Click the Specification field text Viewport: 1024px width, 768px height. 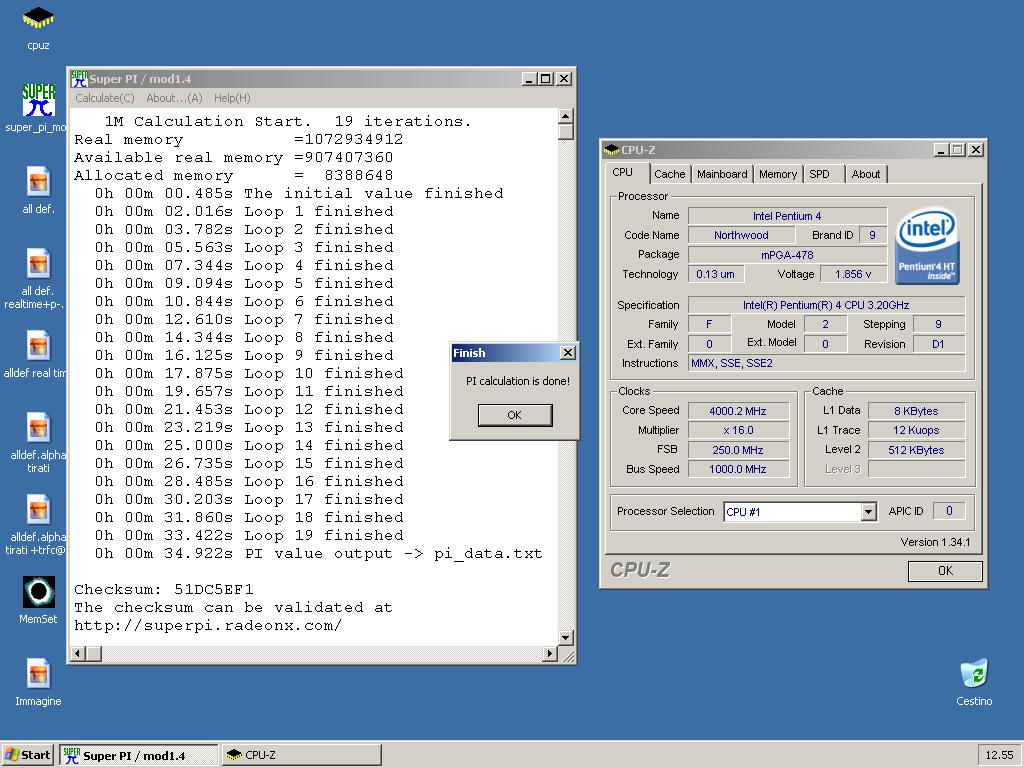pos(826,305)
